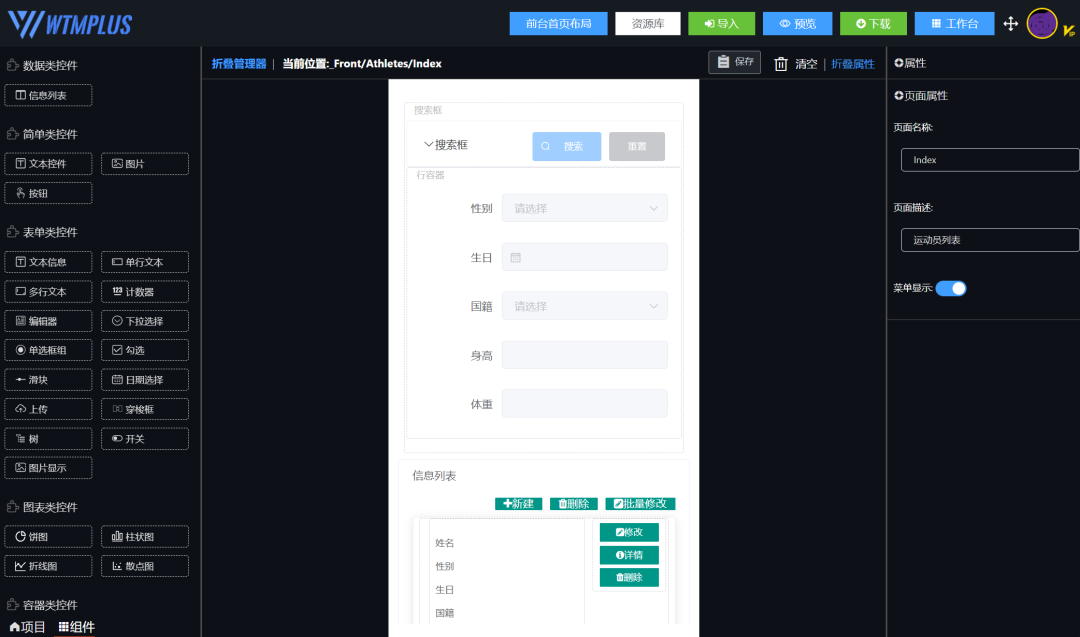The height and width of the screenshot is (637, 1080).
Task: Select the 日期选择 date picker widget
Action: click(x=144, y=379)
